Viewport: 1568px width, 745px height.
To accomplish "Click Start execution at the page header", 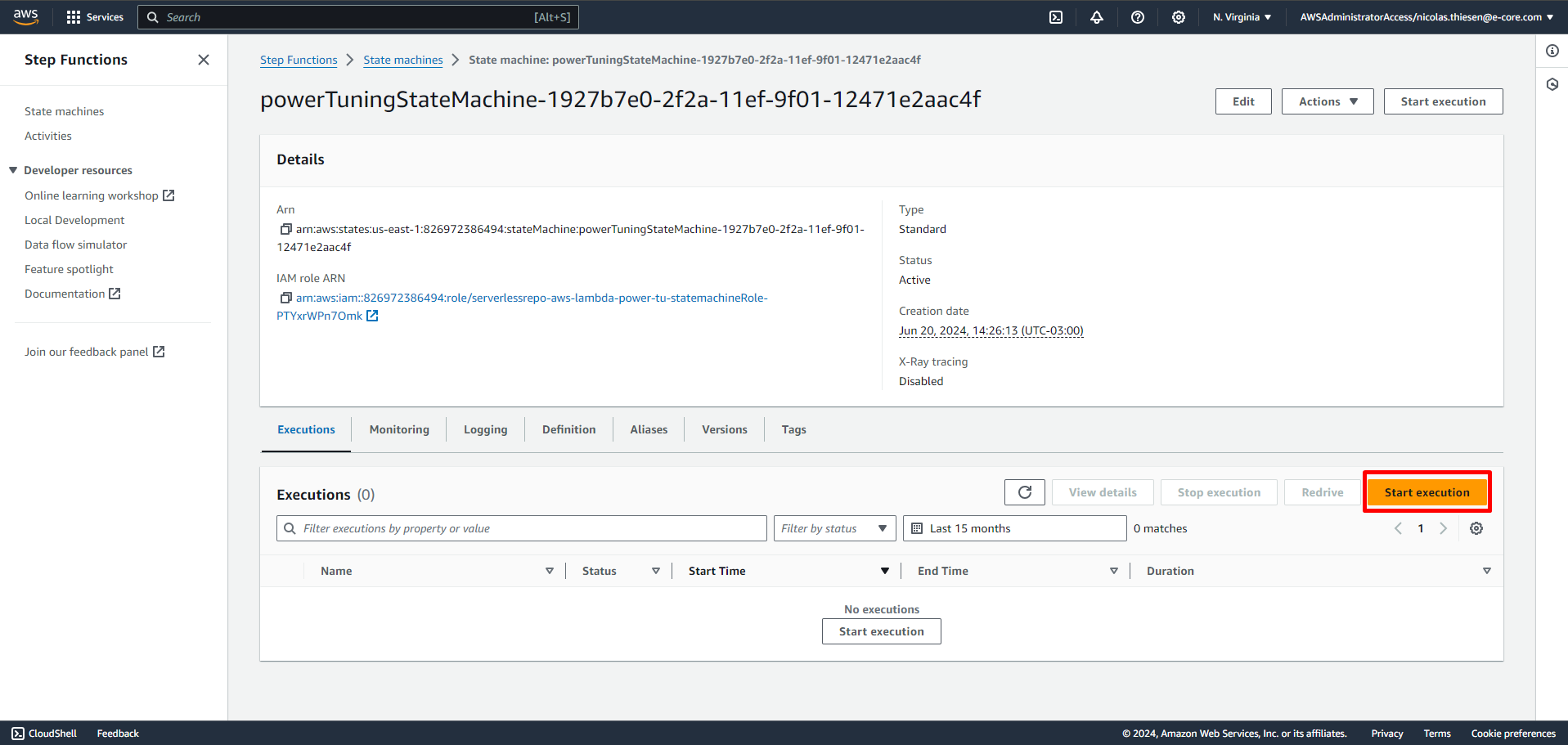I will (1444, 101).
